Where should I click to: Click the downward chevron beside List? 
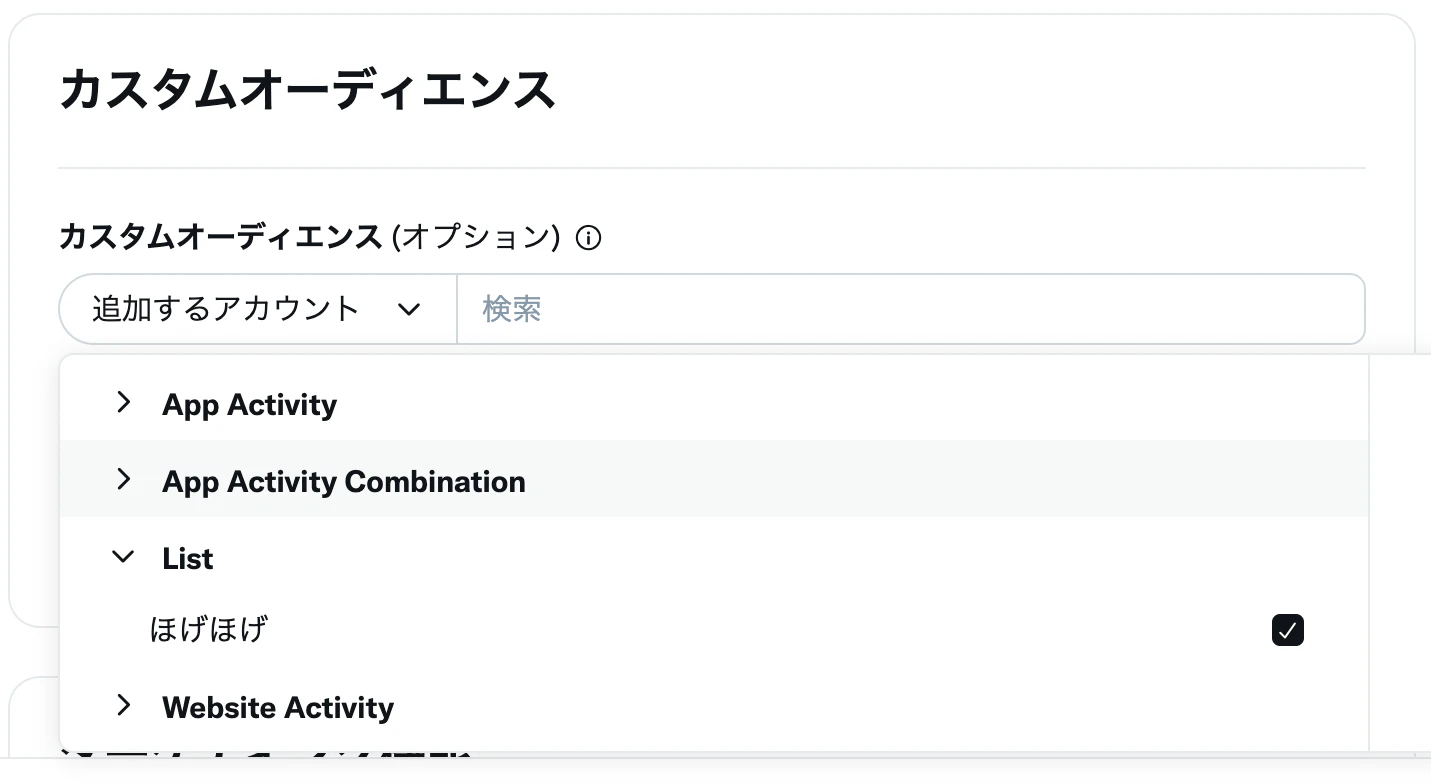tap(123, 557)
